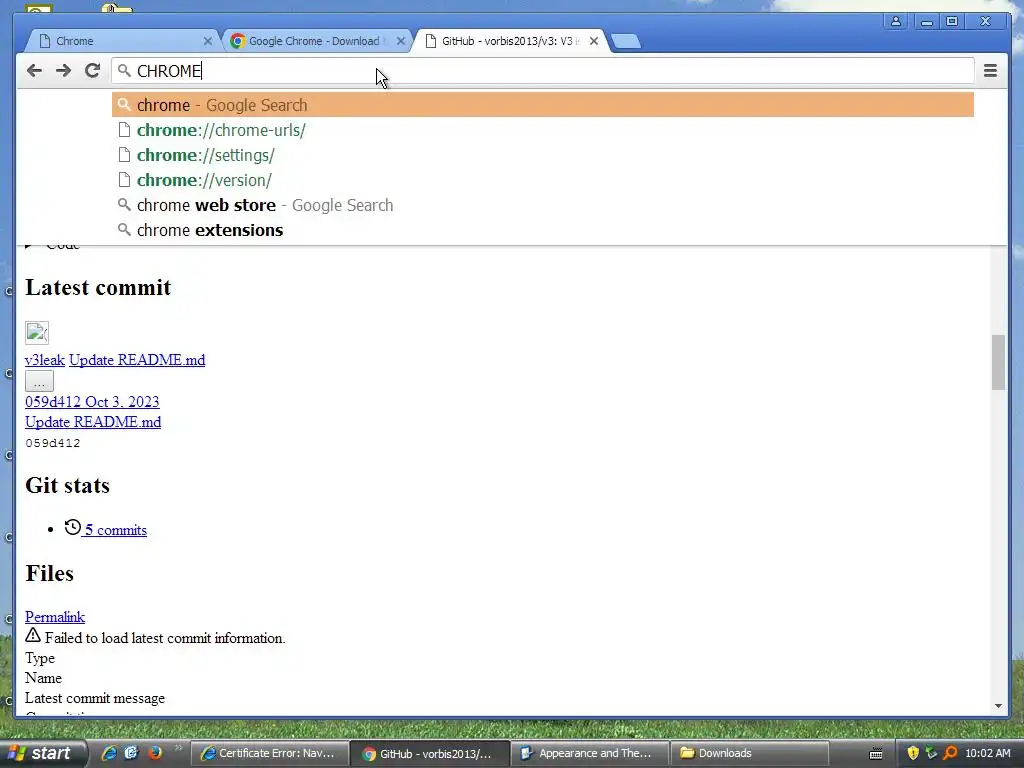
Task: Click the people/profile icon in title bar
Action: point(896,22)
